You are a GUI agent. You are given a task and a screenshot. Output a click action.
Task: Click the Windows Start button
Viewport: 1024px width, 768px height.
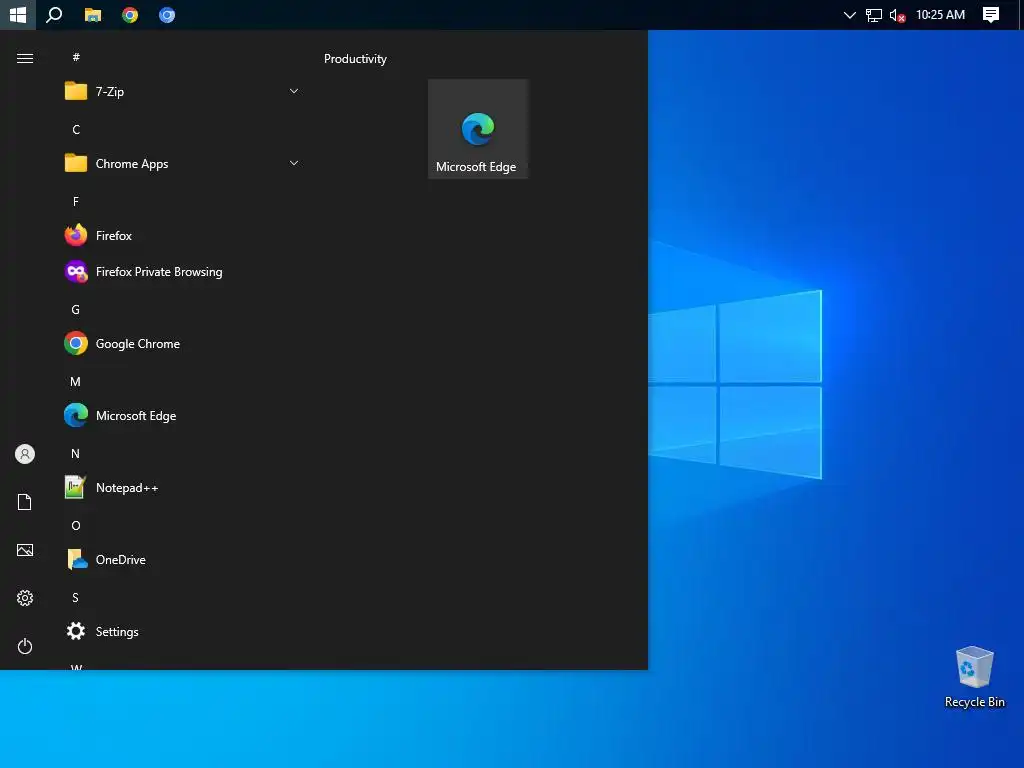(x=18, y=14)
